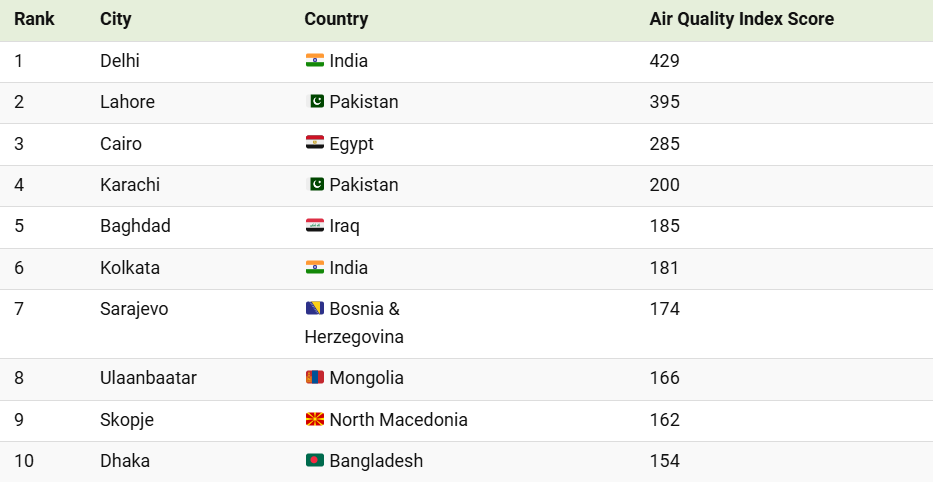Click the Country column header
The image size is (933, 487).
pyautogui.click(x=336, y=19)
